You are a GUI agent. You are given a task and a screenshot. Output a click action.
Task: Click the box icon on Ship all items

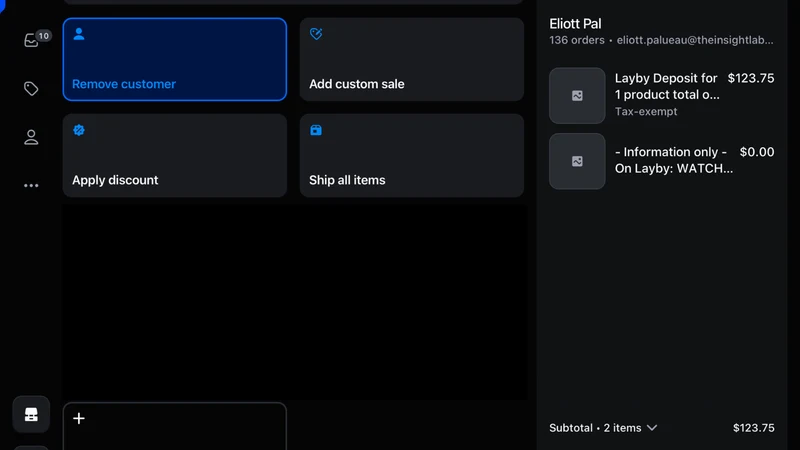tap(316, 130)
